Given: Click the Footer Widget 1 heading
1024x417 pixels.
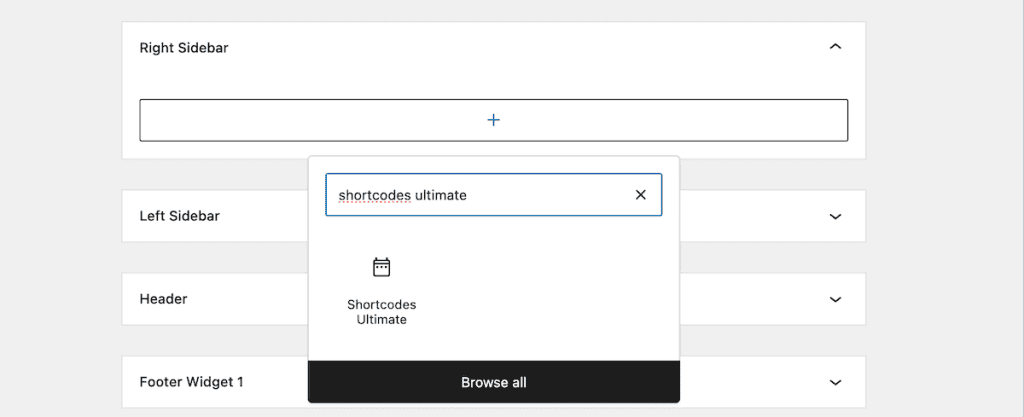Looking at the screenshot, I should pos(191,382).
